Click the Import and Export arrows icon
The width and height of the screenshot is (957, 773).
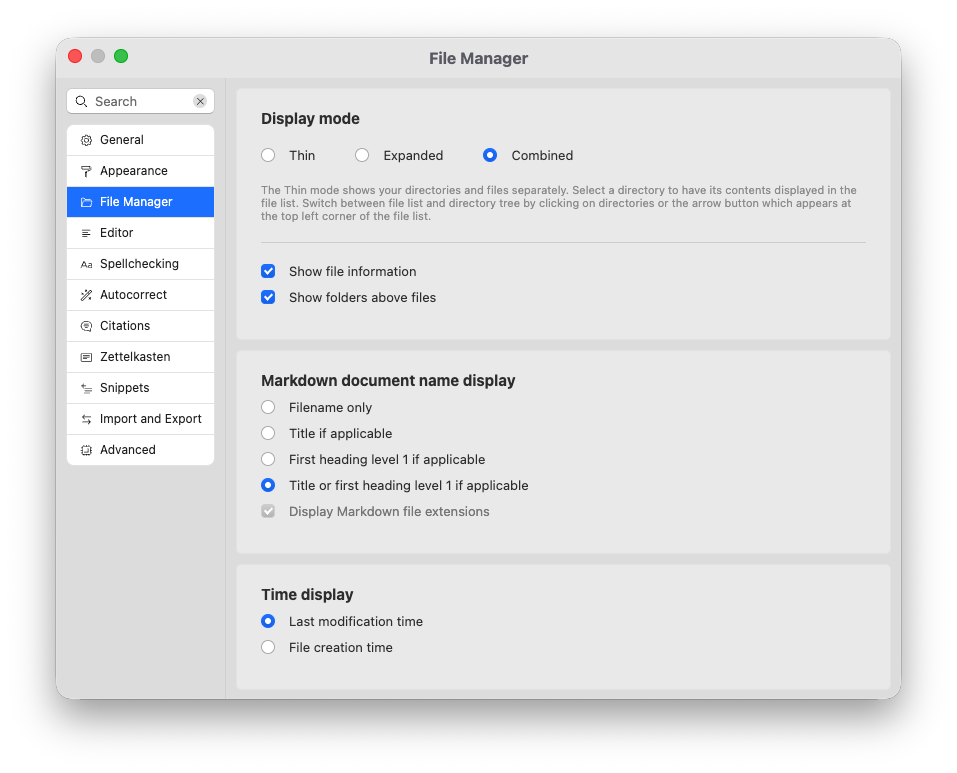85,418
